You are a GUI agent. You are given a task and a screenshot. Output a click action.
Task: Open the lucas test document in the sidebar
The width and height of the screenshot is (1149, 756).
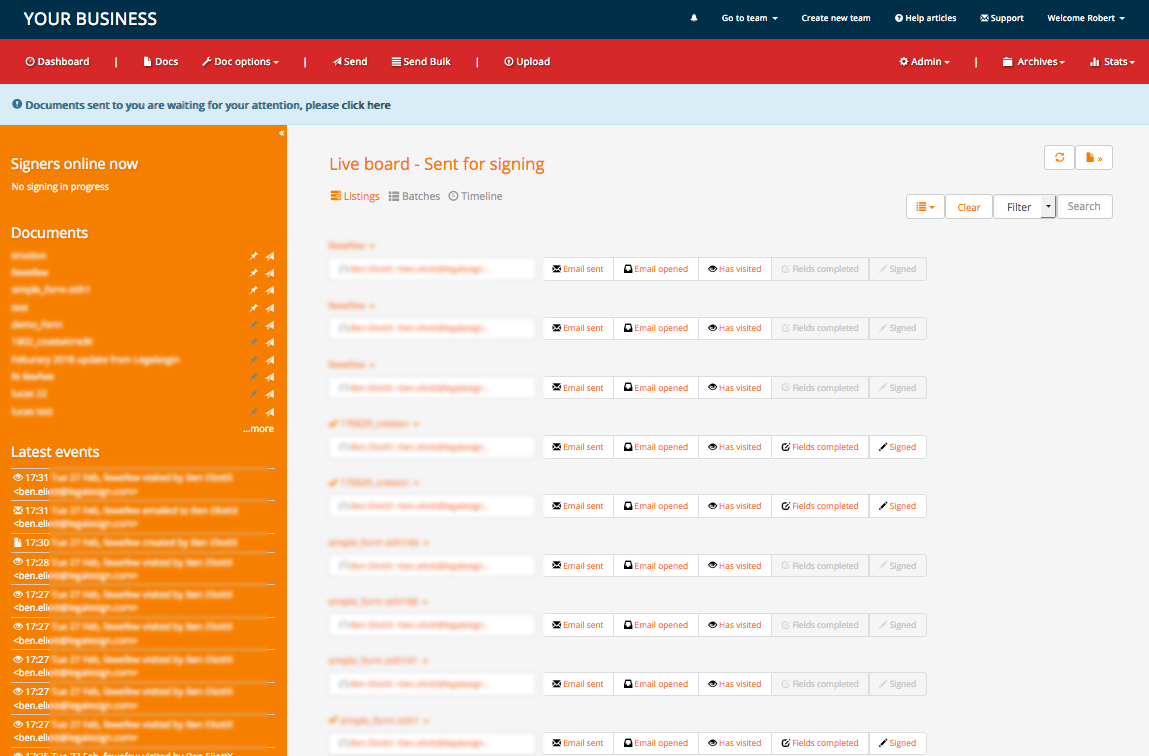pos(32,412)
